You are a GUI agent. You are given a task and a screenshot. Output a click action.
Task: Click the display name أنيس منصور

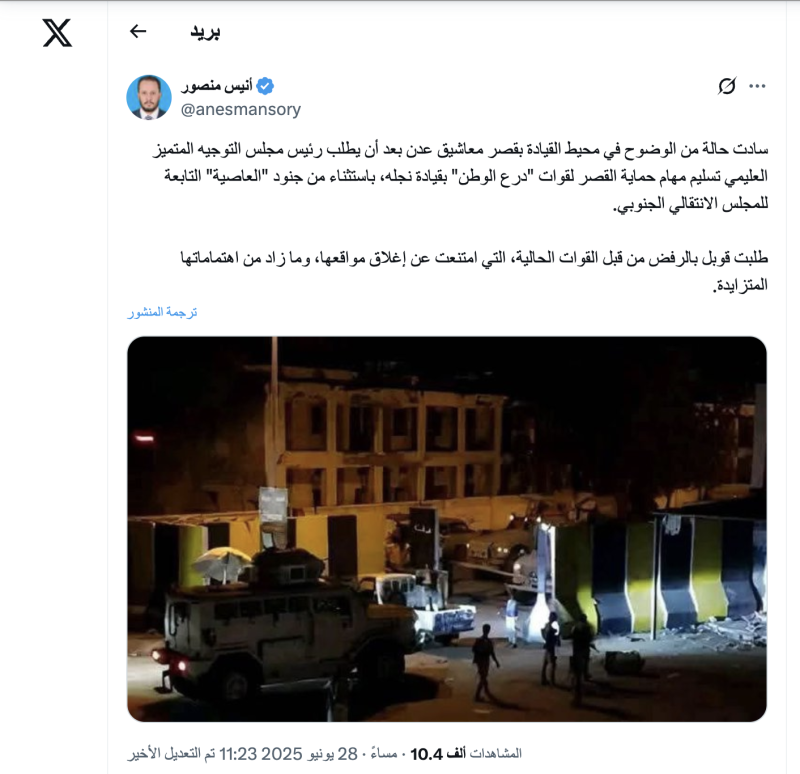217,86
